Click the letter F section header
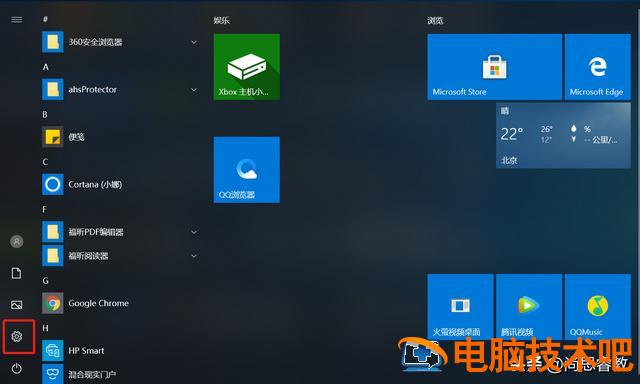 click(44, 209)
